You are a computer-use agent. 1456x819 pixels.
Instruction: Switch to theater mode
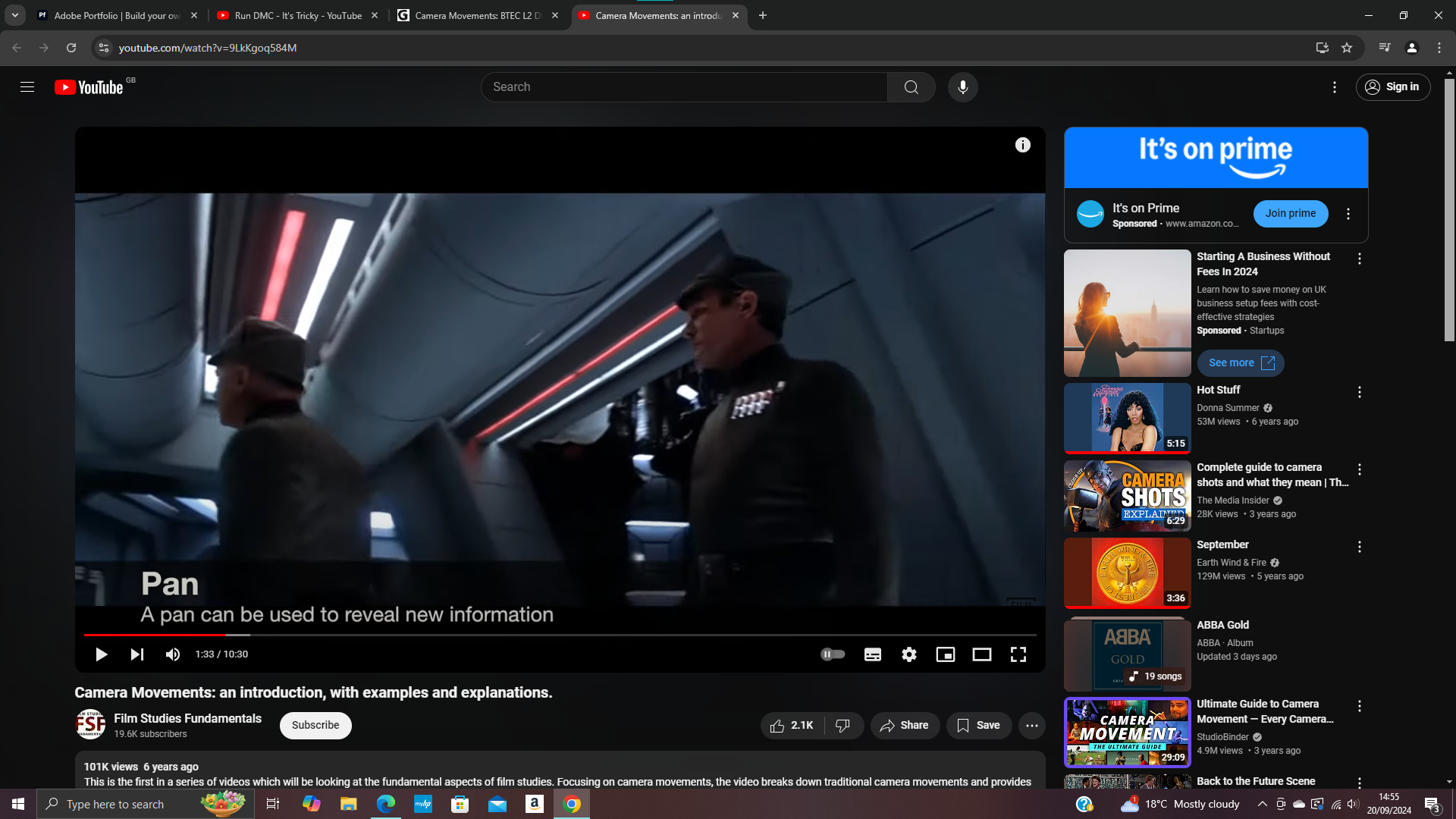[981, 654]
